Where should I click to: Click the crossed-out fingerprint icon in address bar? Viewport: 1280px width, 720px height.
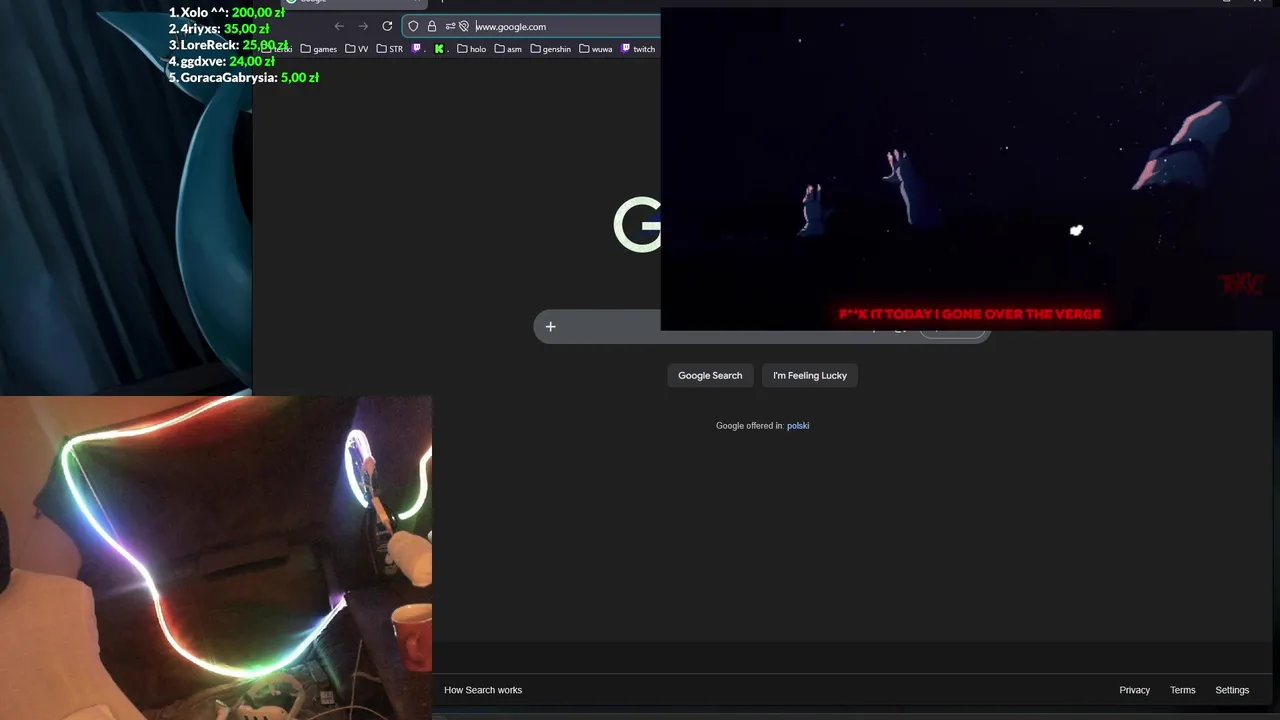pyautogui.click(x=464, y=26)
